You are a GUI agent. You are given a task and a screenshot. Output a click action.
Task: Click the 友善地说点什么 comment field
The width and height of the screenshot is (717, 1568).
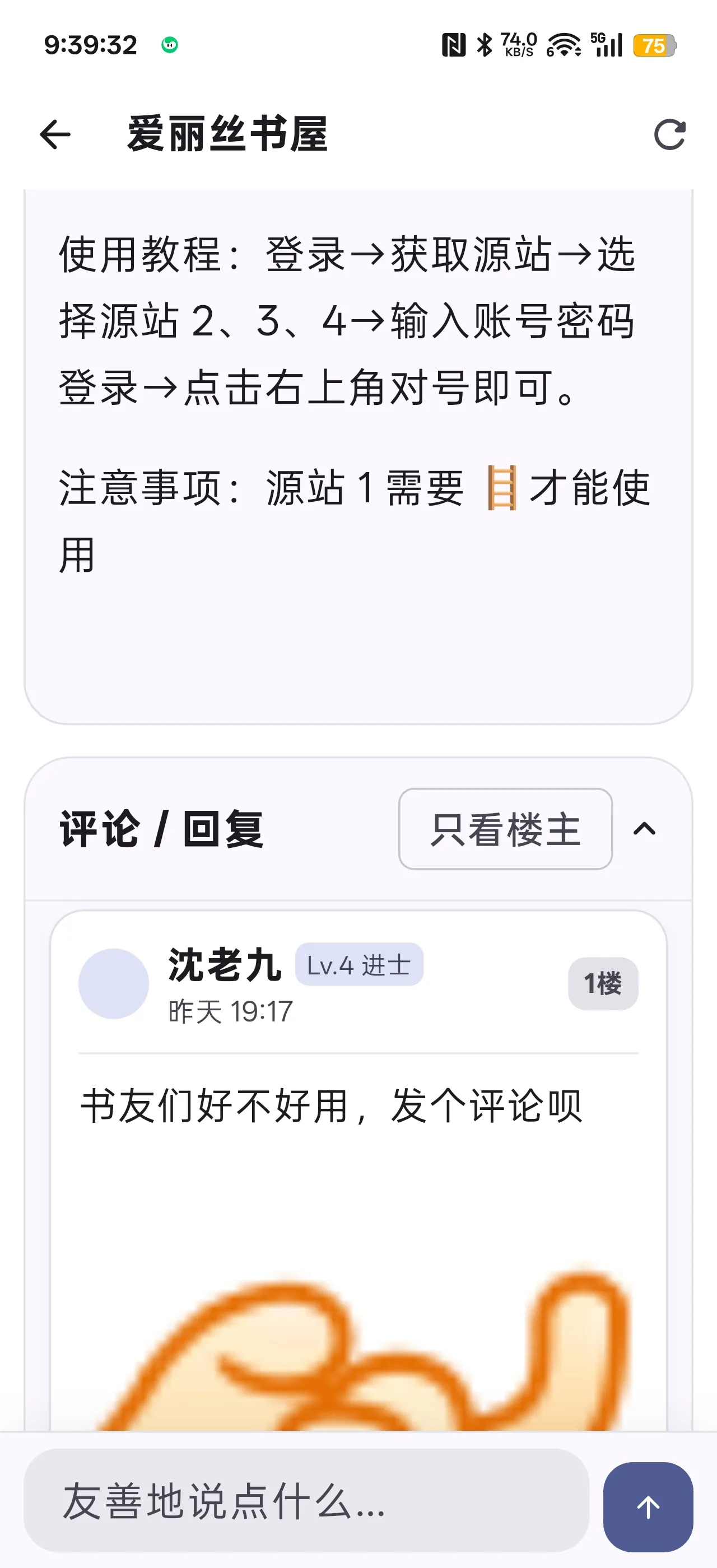306,1500
